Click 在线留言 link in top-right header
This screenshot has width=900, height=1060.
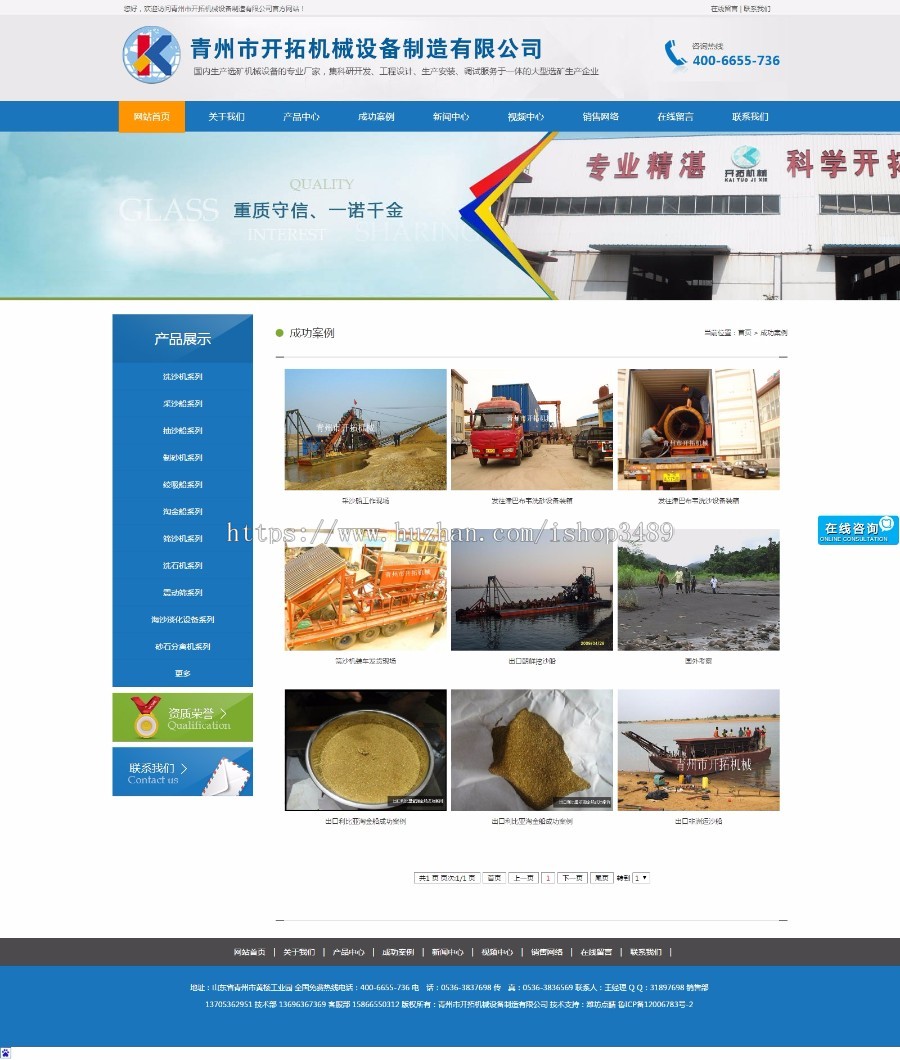[724, 9]
